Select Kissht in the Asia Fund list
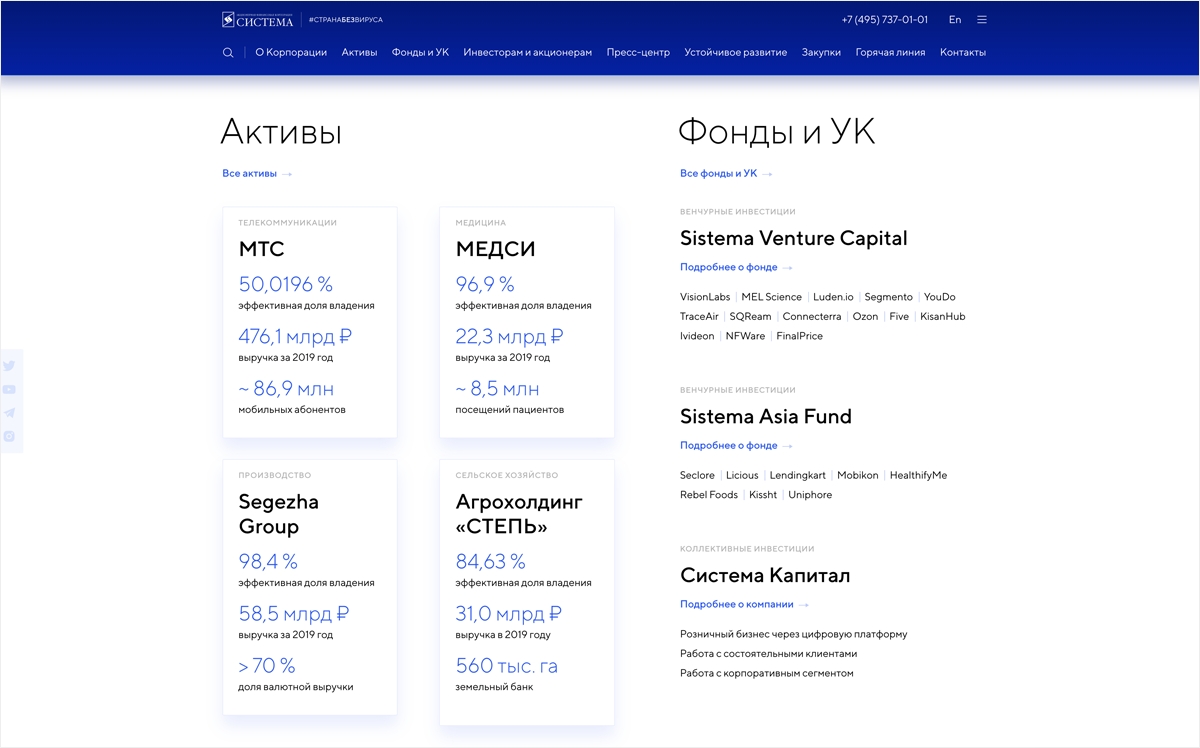Screen dimensions: 1200x748 (x=763, y=496)
